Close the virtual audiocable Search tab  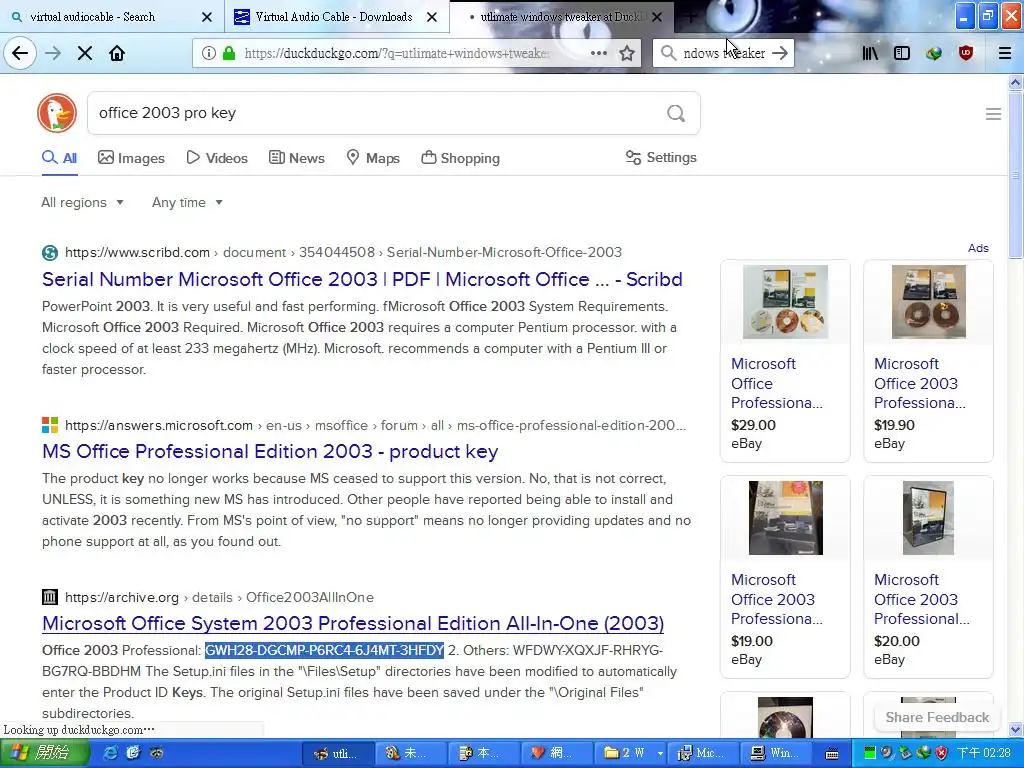point(206,17)
